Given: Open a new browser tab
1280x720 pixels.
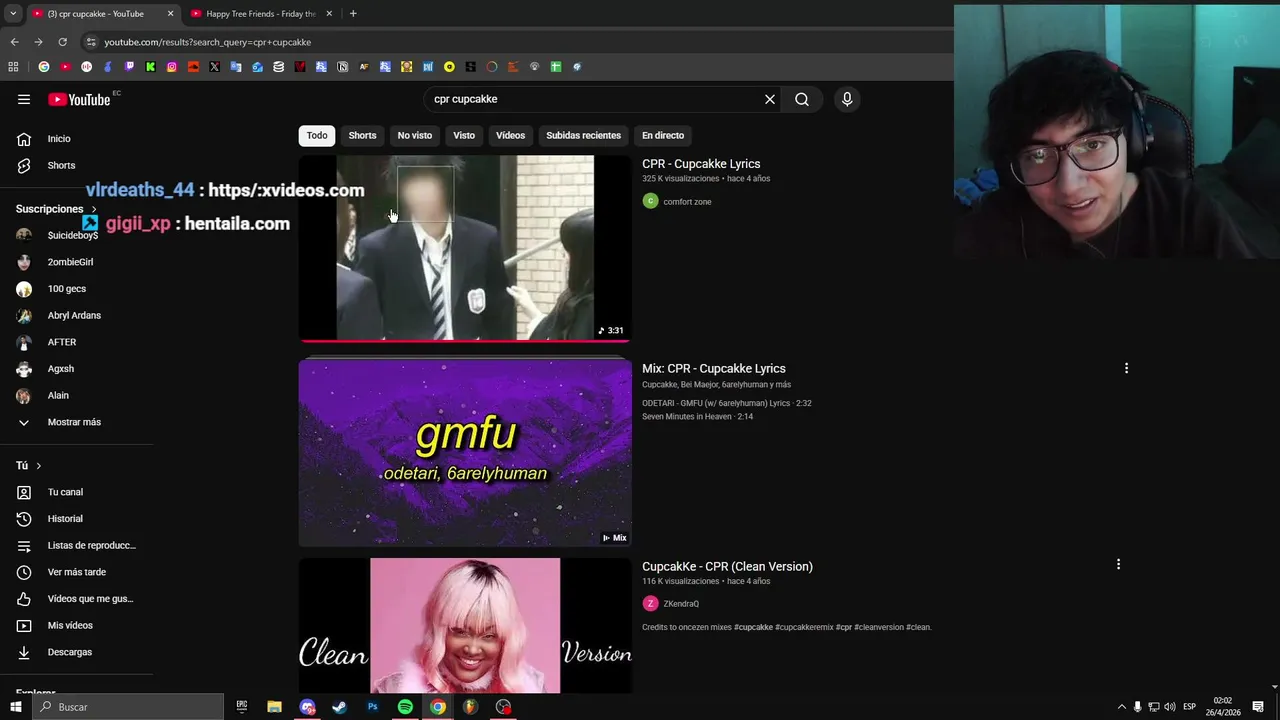Looking at the screenshot, I should pos(353,14).
